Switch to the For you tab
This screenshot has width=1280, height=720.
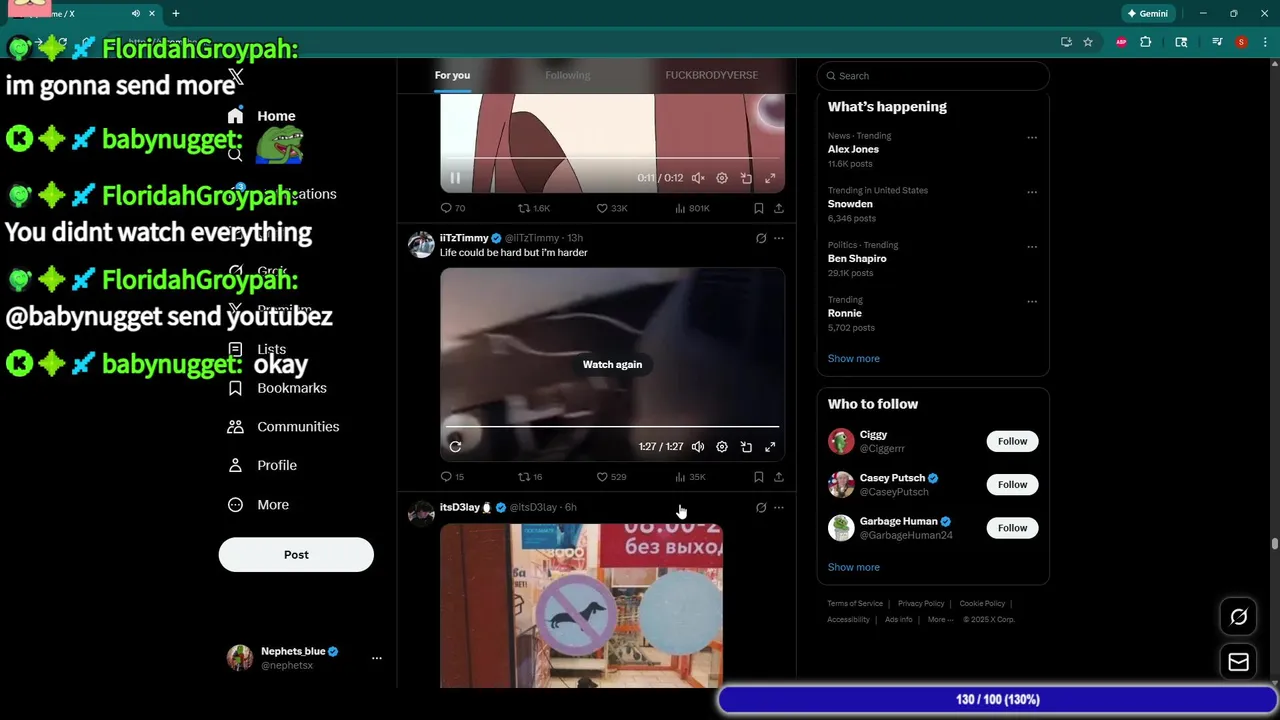coord(452,75)
